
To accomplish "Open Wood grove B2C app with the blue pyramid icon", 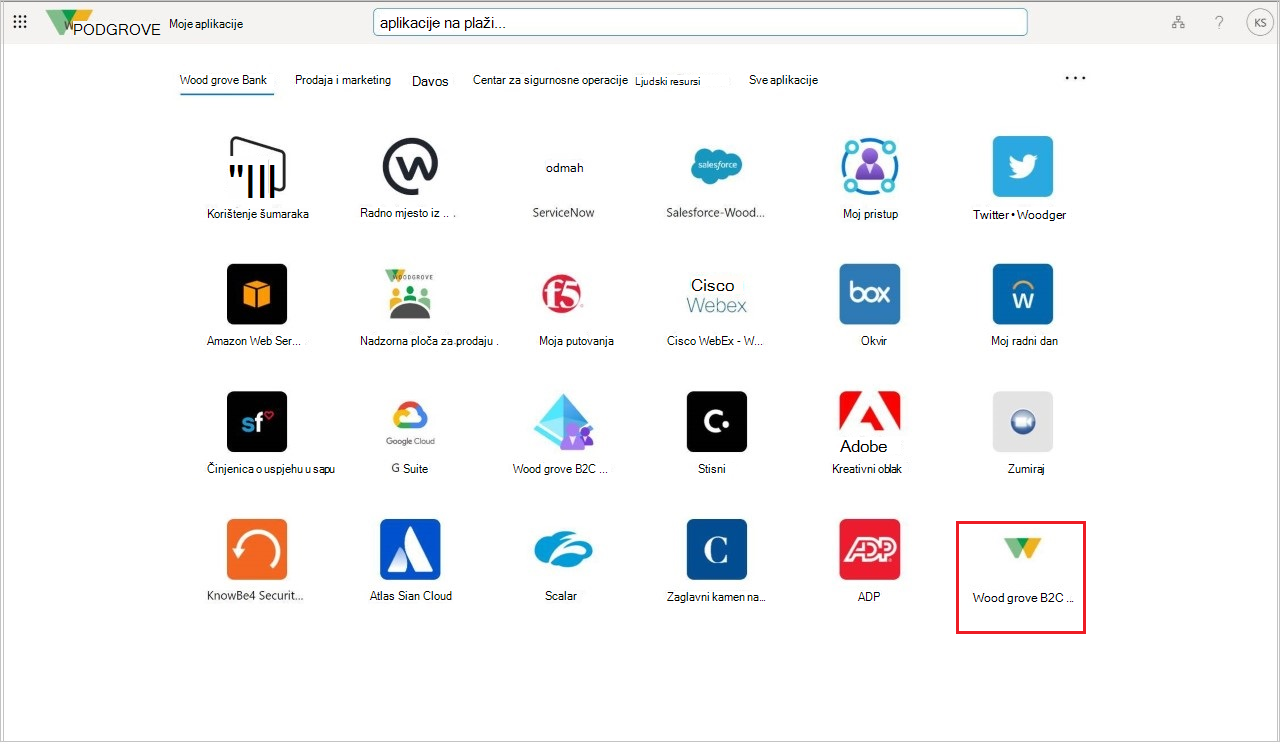I will [564, 421].
